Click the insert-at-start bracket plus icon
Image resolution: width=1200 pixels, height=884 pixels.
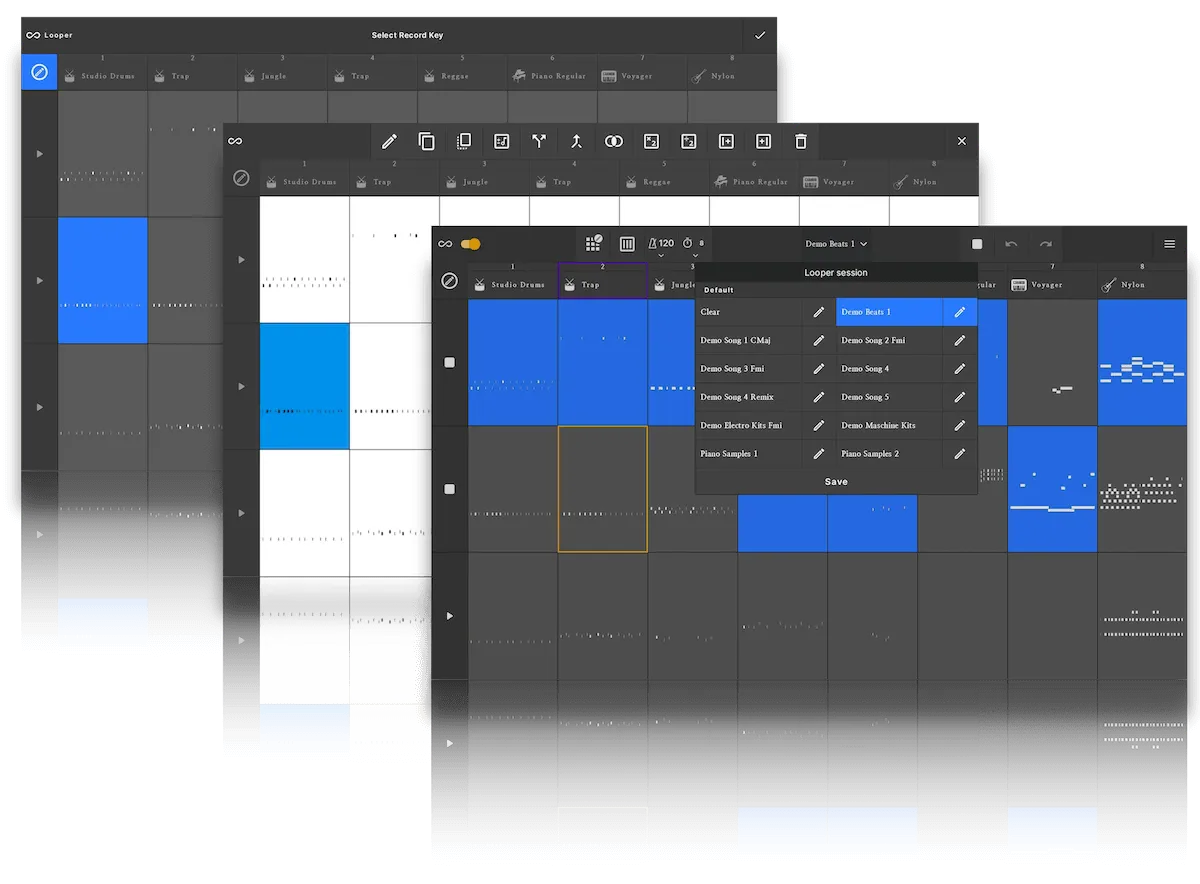(x=727, y=142)
